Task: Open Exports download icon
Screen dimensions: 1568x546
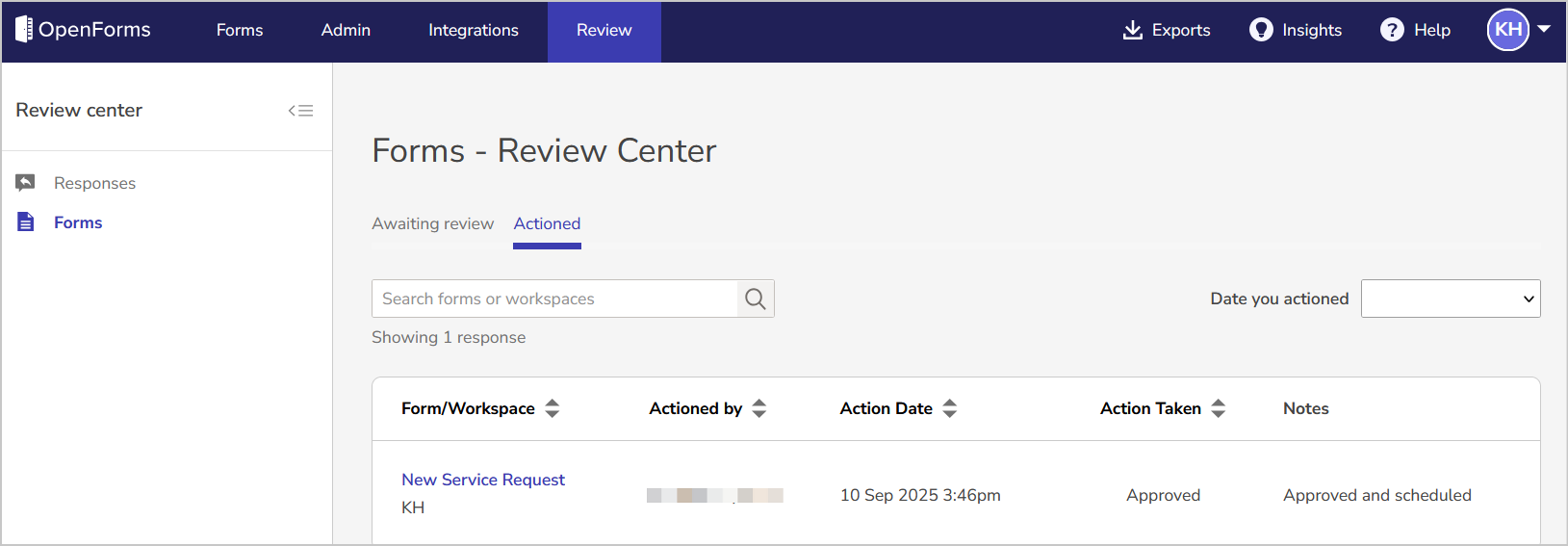Action: click(1133, 30)
